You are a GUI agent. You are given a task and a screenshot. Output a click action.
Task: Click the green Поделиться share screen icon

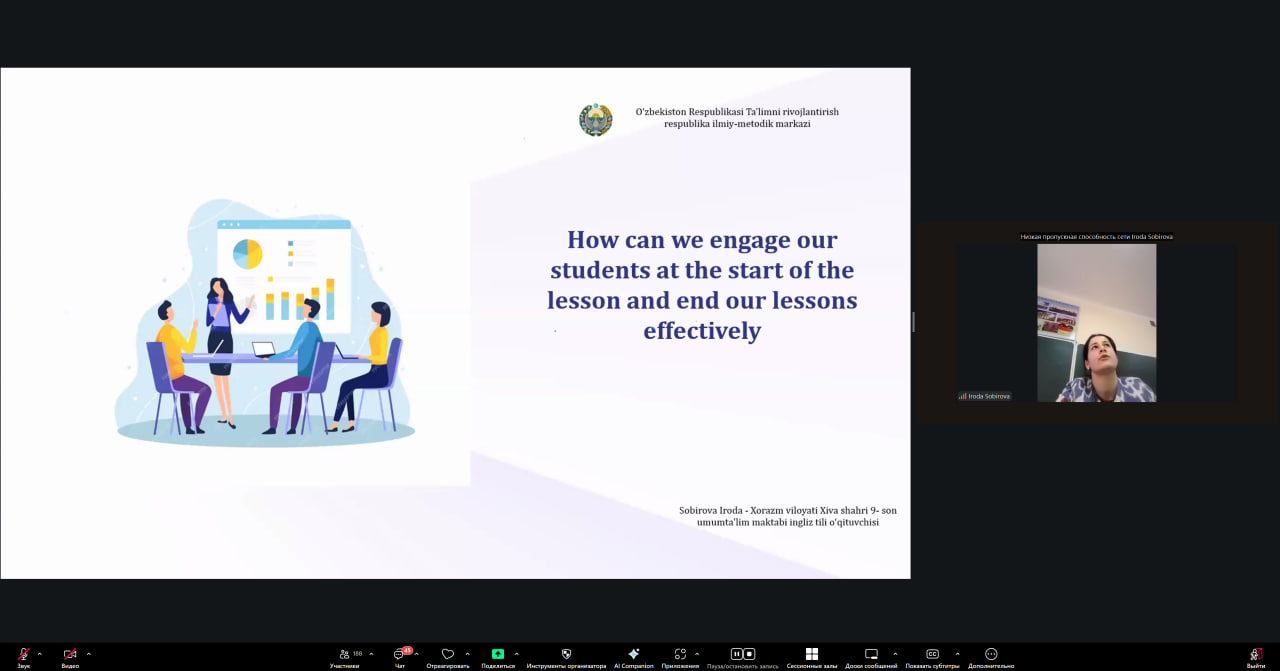click(498, 654)
